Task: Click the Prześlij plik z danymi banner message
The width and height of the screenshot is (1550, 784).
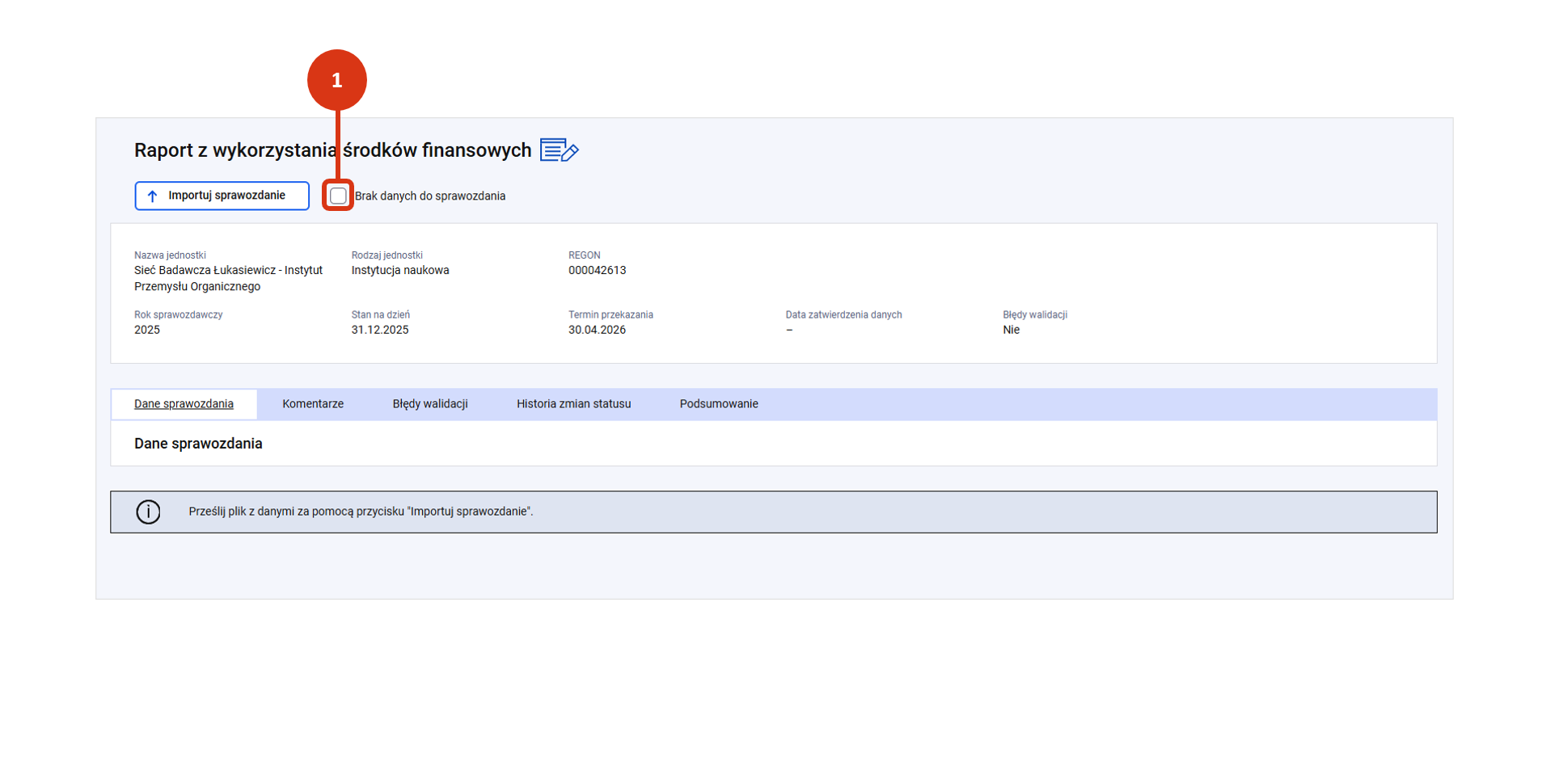Action: click(x=361, y=512)
